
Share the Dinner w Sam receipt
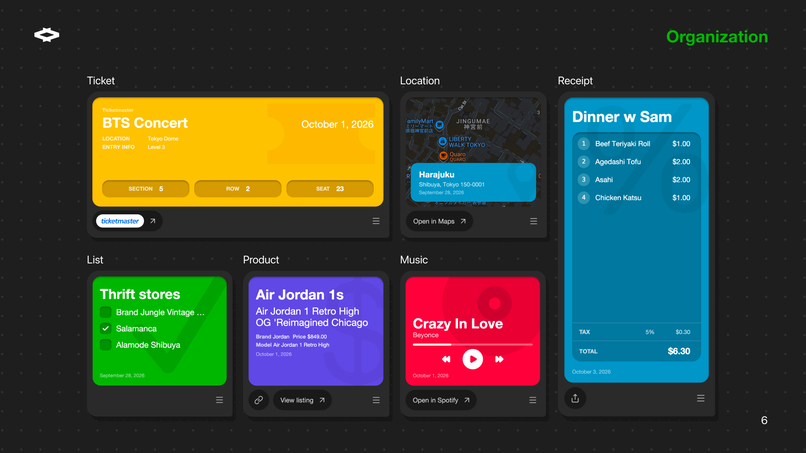(575, 398)
